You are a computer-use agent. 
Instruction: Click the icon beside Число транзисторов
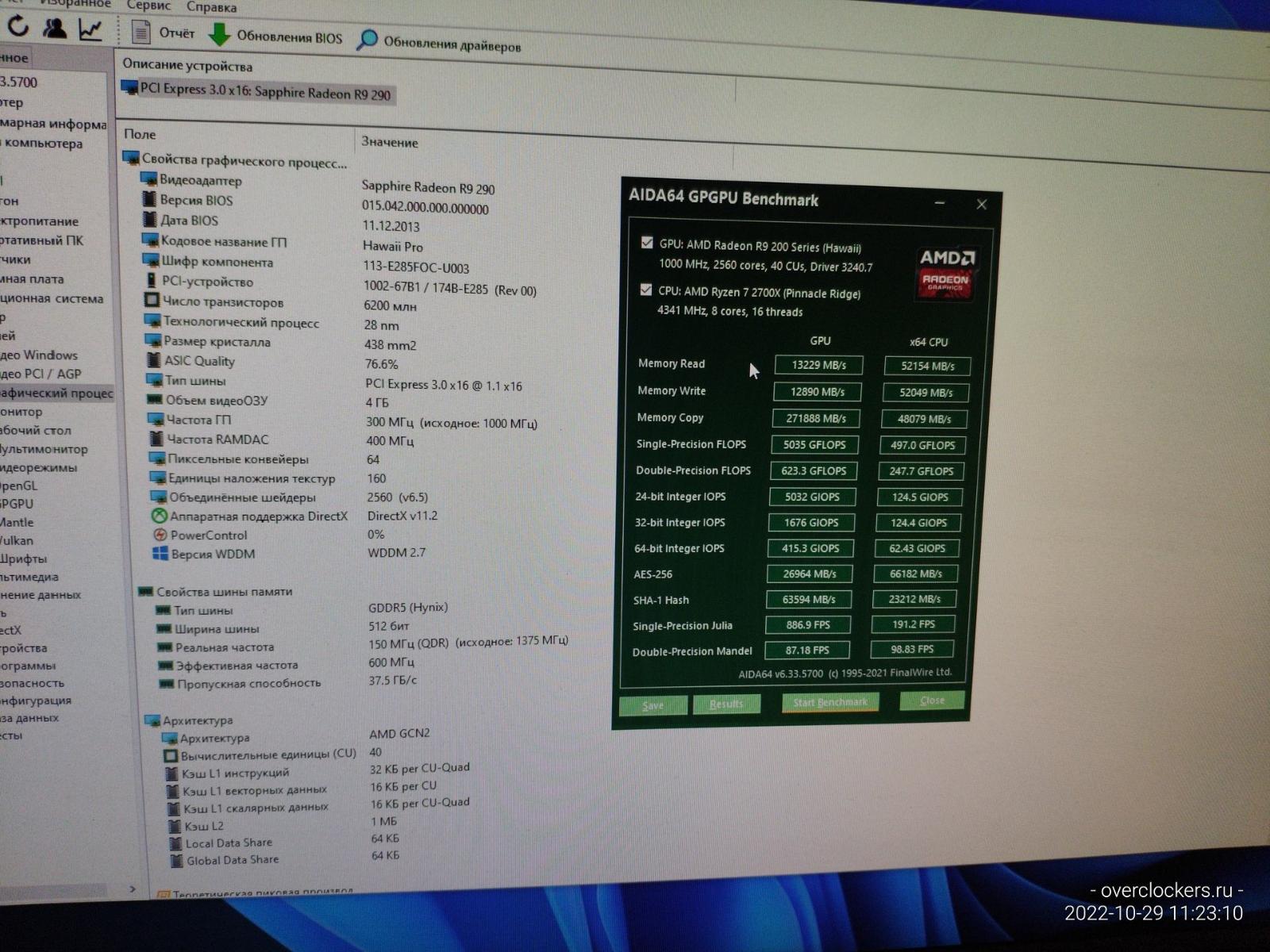[152, 301]
